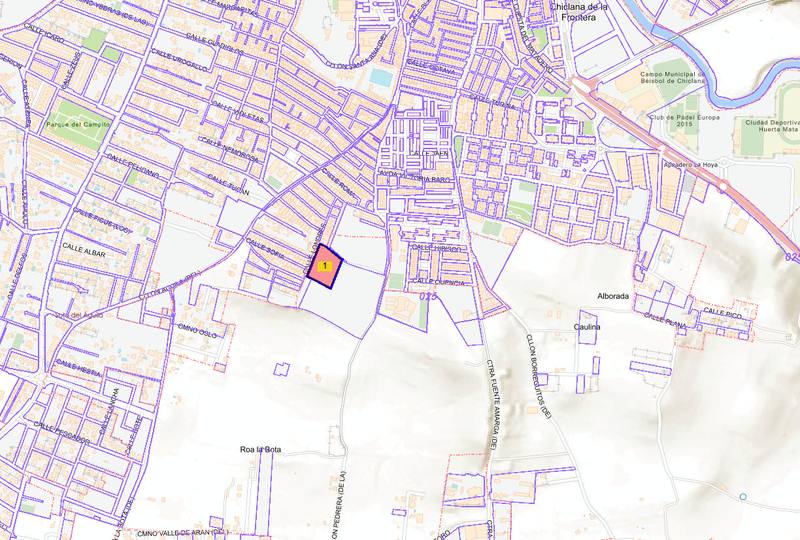Click the 'Roa la Bota' label
Image resolution: width=800 pixels, height=540 pixels.
click(x=260, y=450)
